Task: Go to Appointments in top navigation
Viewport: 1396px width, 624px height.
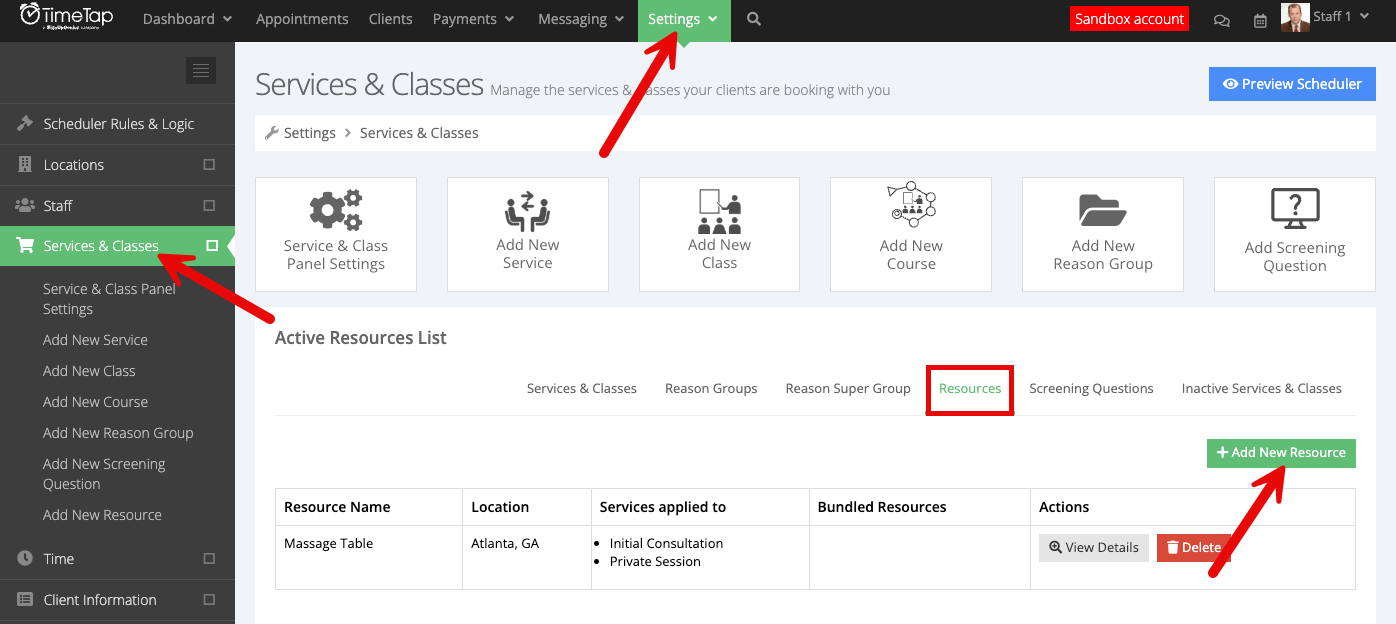Action: [302, 19]
